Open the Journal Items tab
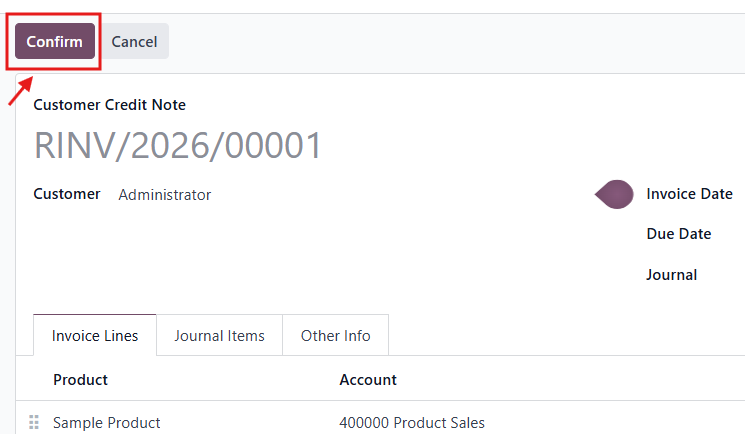This screenshot has height=434, width=745. (219, 336)
